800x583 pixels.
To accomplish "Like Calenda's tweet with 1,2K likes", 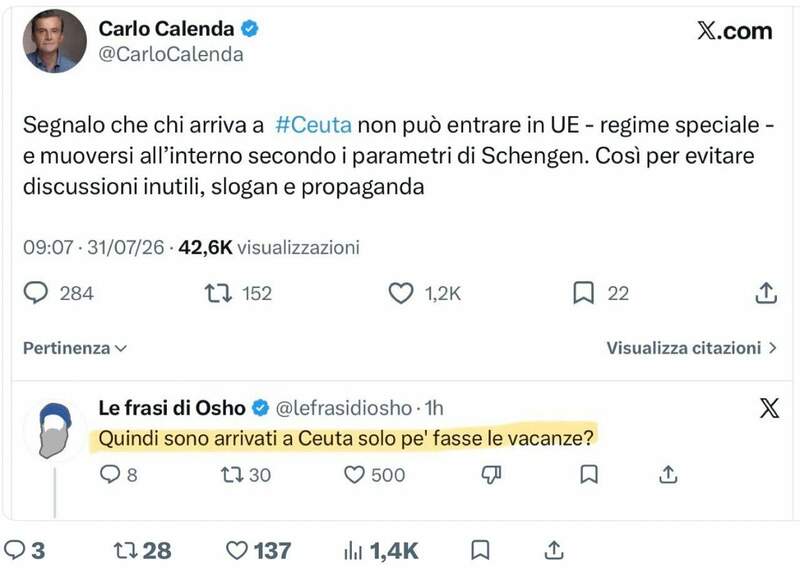I will (x=401, y=293).
